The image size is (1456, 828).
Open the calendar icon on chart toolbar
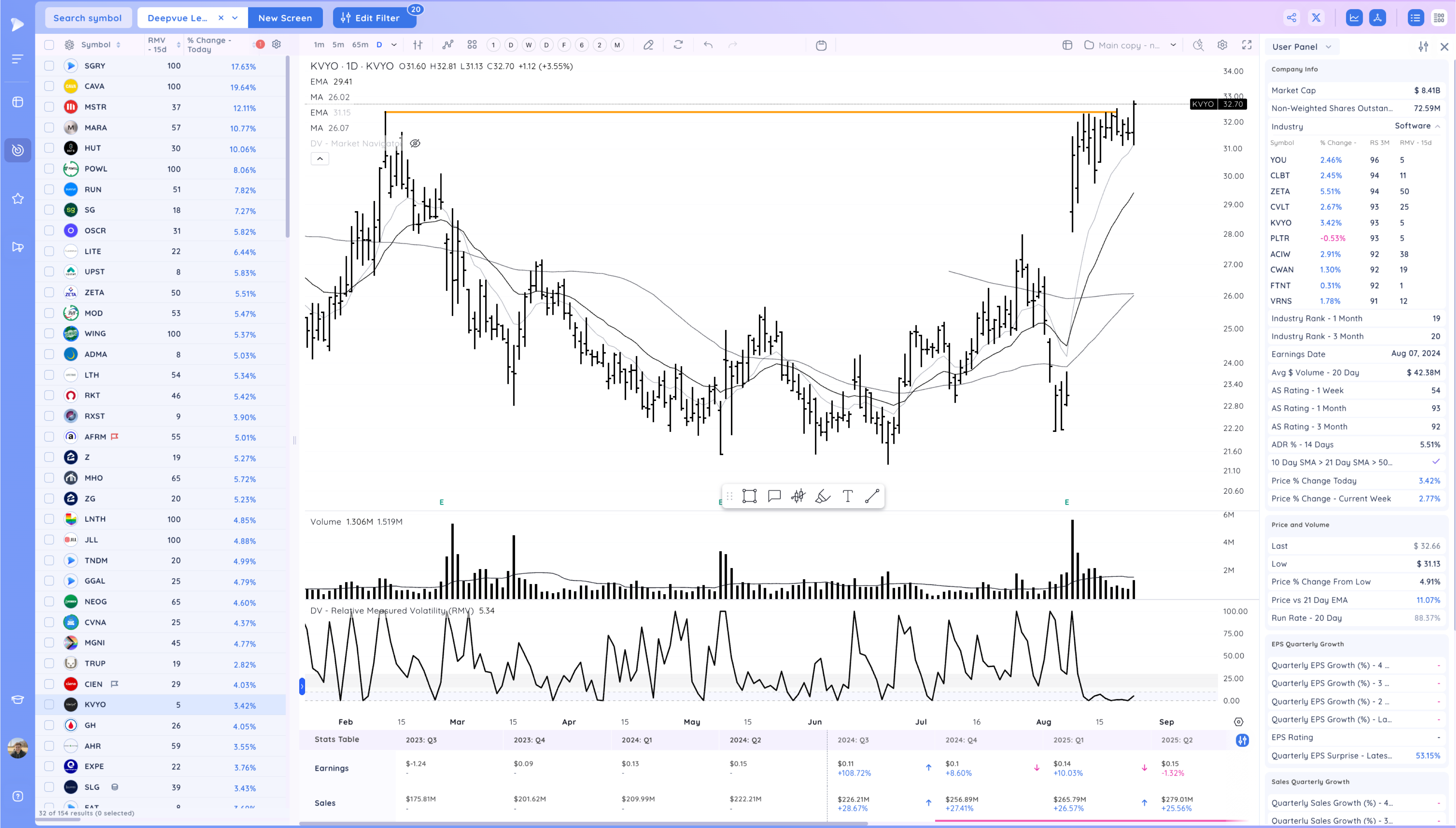(x=821, y=45)
